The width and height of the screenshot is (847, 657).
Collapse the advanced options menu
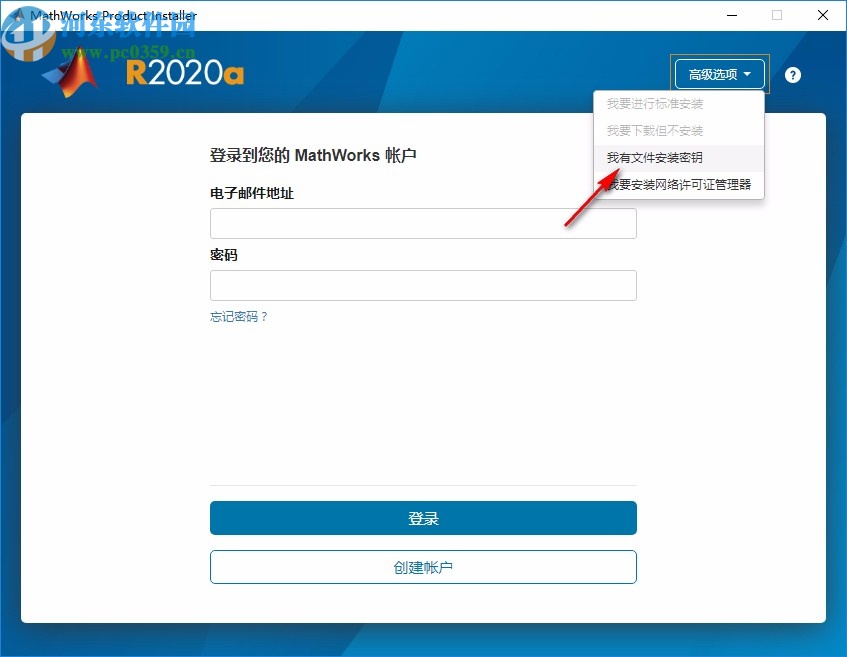coord(719,74)
